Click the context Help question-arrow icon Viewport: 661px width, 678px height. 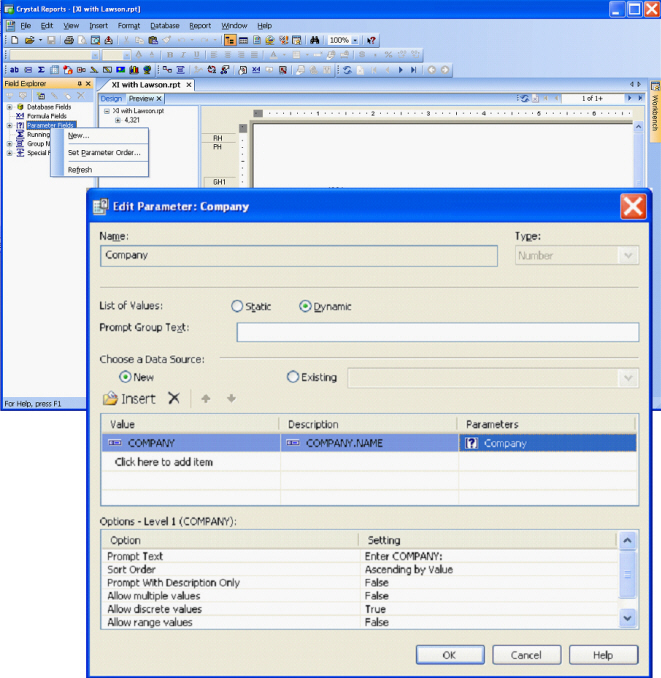[x=371, y=40]
